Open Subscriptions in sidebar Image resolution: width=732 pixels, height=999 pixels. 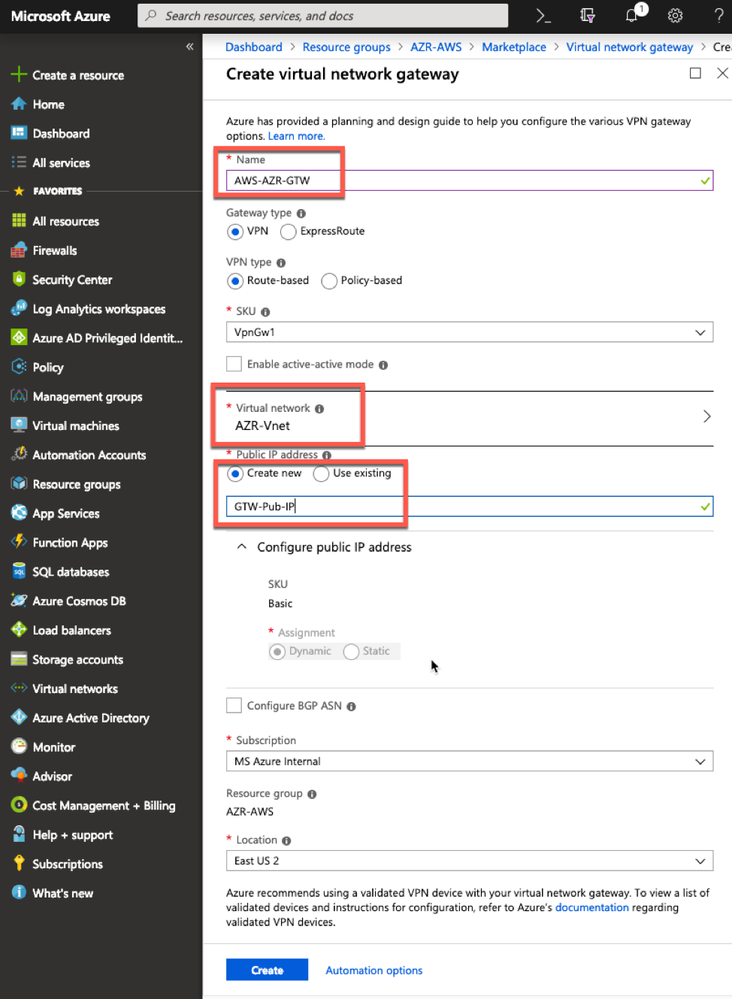click(x=68, y=864)
